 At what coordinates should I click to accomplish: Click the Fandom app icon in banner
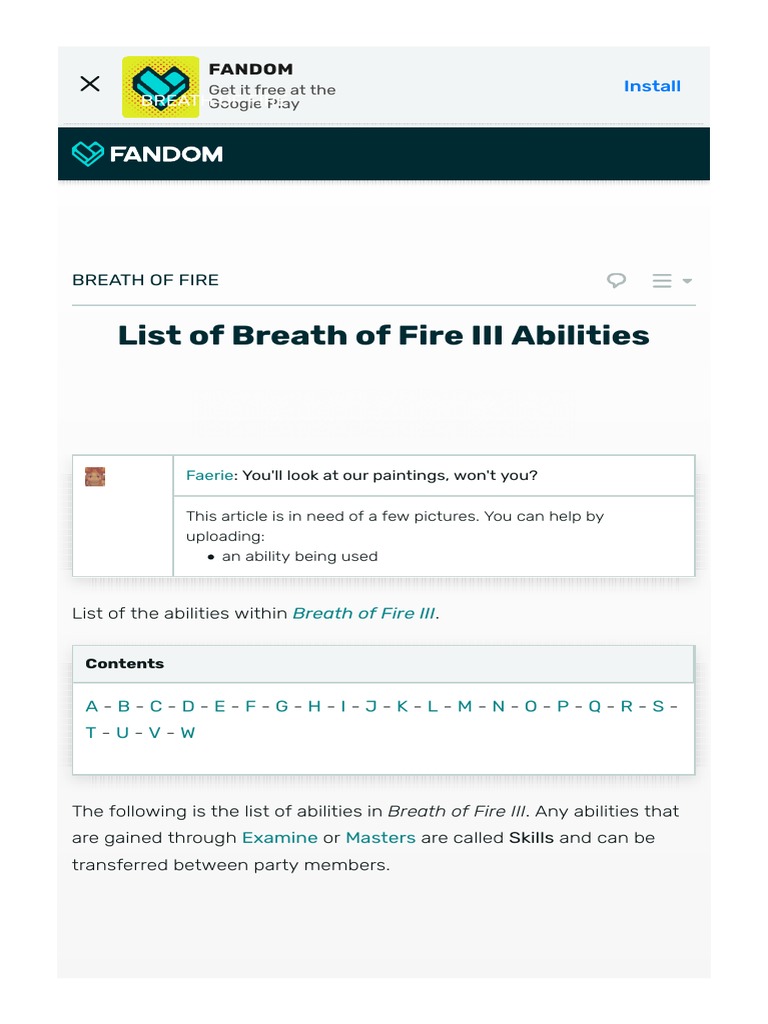click(x=160, y=87)
